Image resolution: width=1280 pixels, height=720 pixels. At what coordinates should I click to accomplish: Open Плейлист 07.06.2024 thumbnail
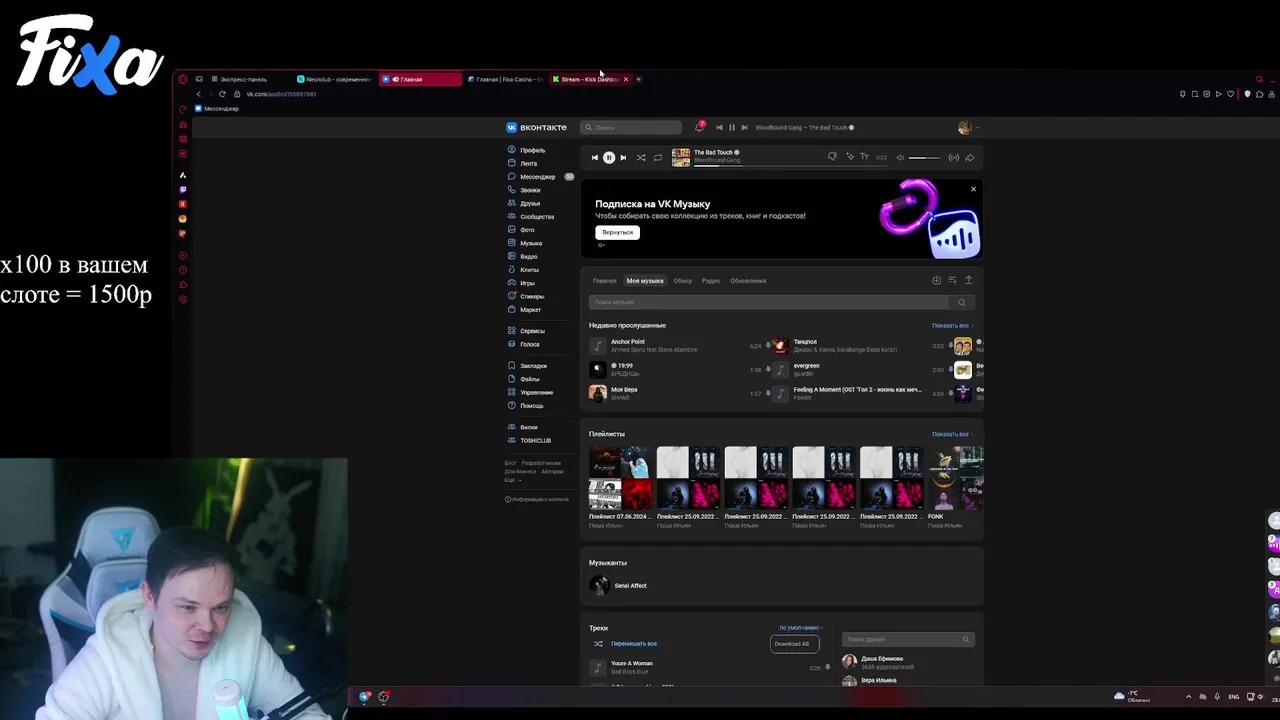click(621, 478)
